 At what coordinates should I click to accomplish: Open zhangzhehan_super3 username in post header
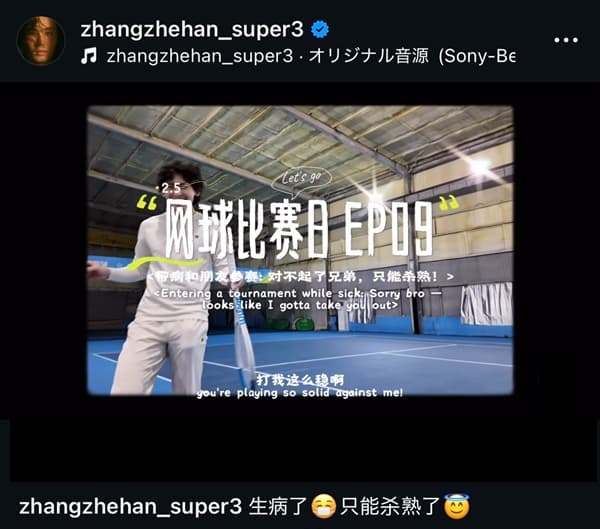(x=192, y=29)
